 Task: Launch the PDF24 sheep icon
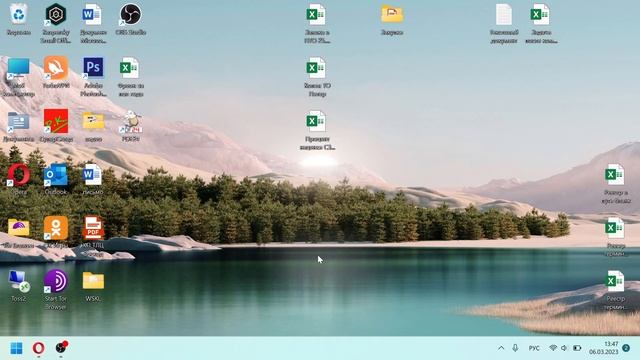(x=131, y=122)
